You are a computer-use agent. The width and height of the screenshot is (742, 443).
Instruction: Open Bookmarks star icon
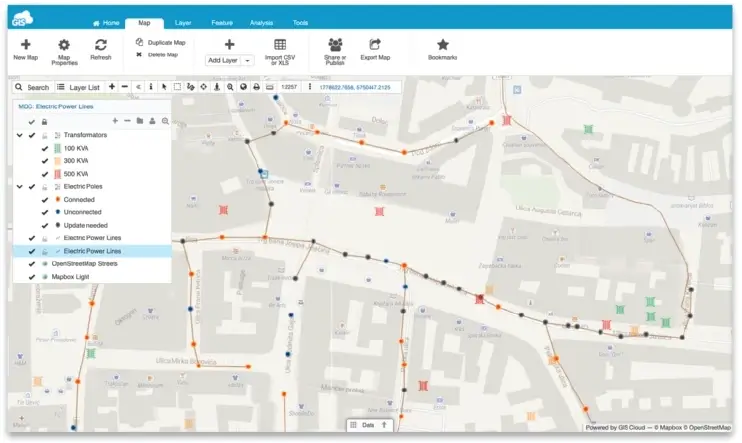pyautogui.click(x=443, y=45)
